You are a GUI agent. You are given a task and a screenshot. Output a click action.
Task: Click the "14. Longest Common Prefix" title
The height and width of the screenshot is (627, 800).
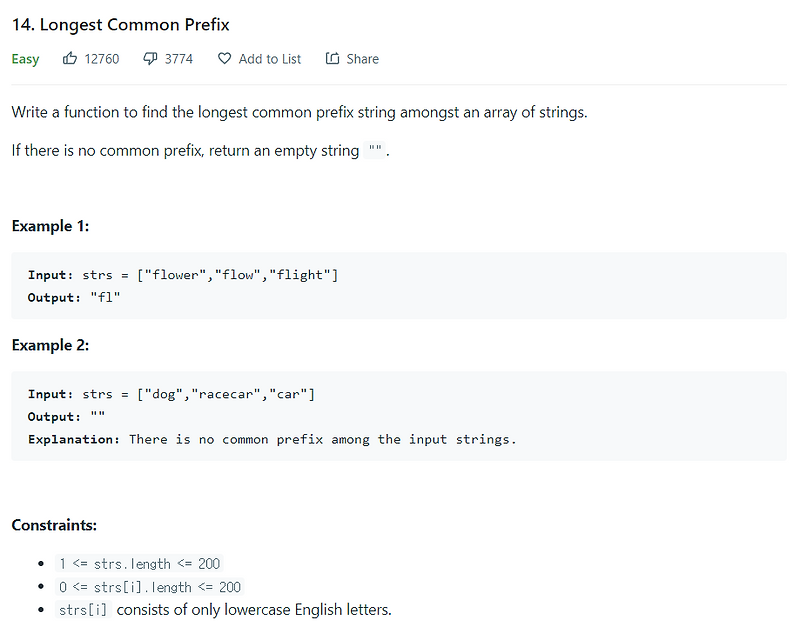coord(120,24)
